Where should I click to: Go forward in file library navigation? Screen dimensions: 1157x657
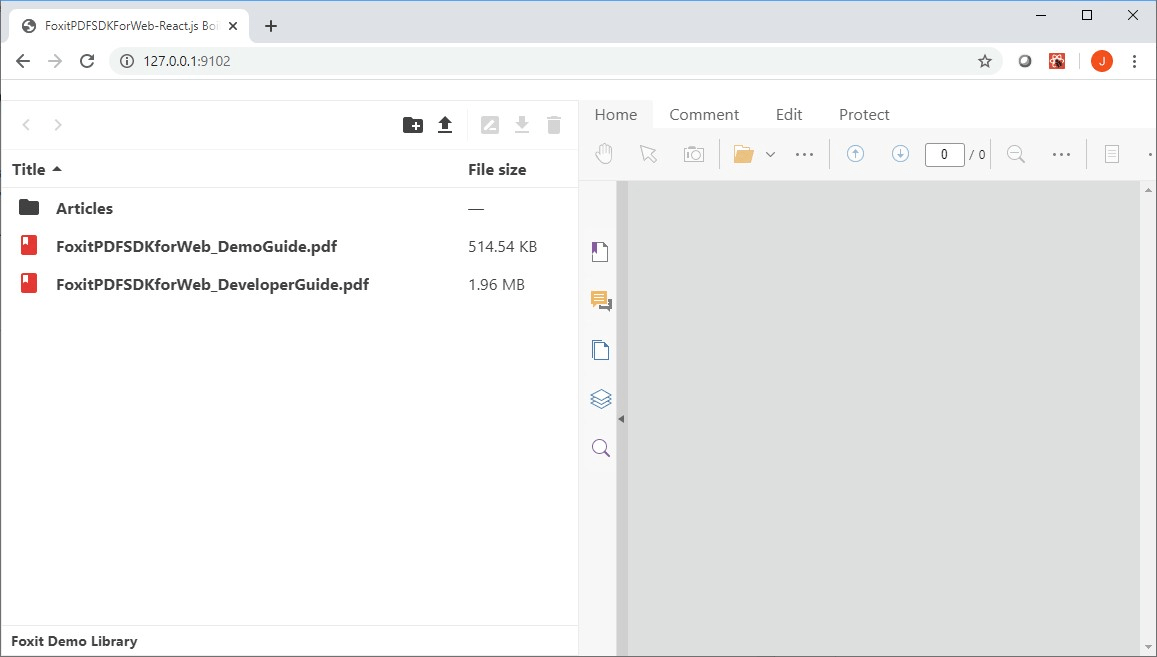coord(58,125)
